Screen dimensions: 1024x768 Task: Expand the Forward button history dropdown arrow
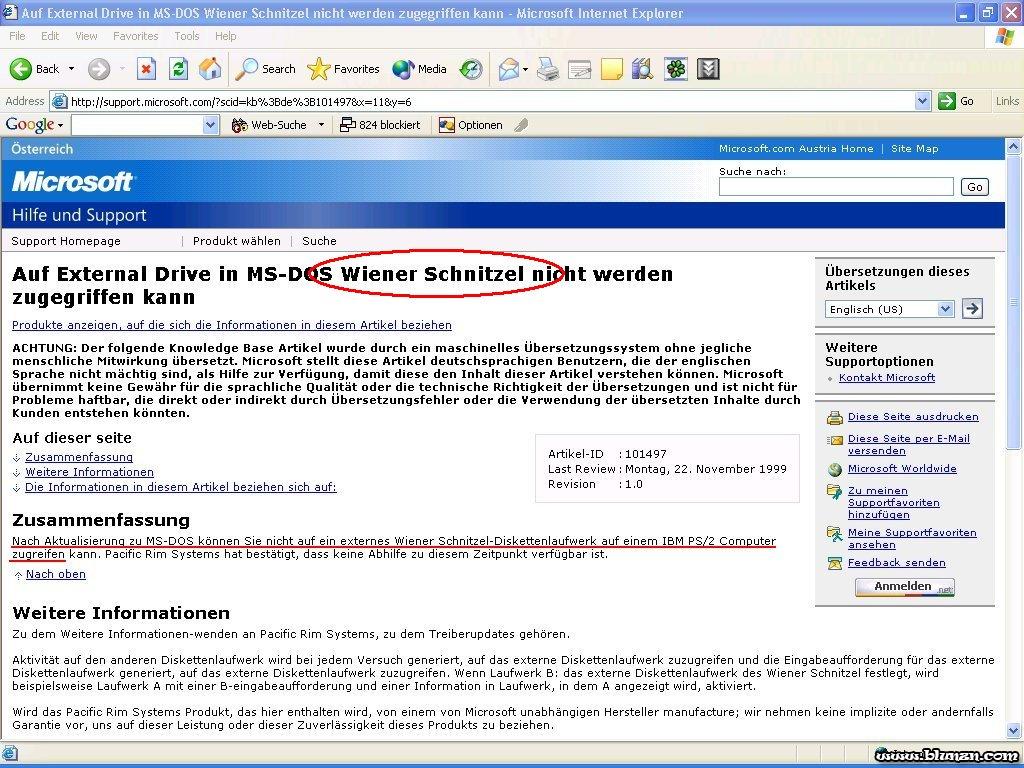122,69
